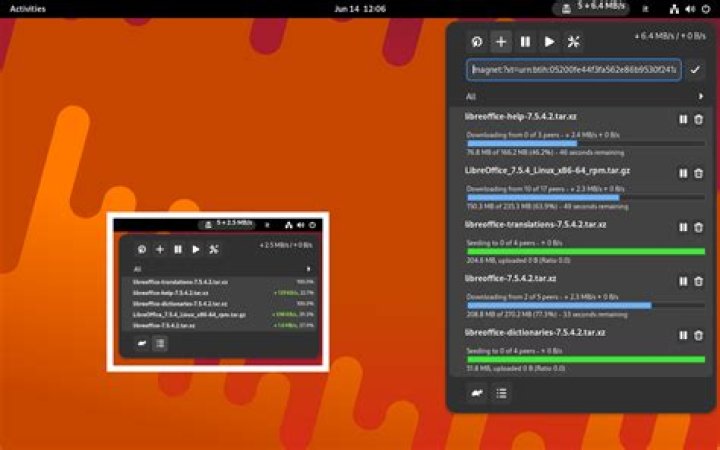Screen dimensions: 720x450
Task: Click the '204.8 MB, uploaded 0 B' line
Action: (x=518, y=260)
